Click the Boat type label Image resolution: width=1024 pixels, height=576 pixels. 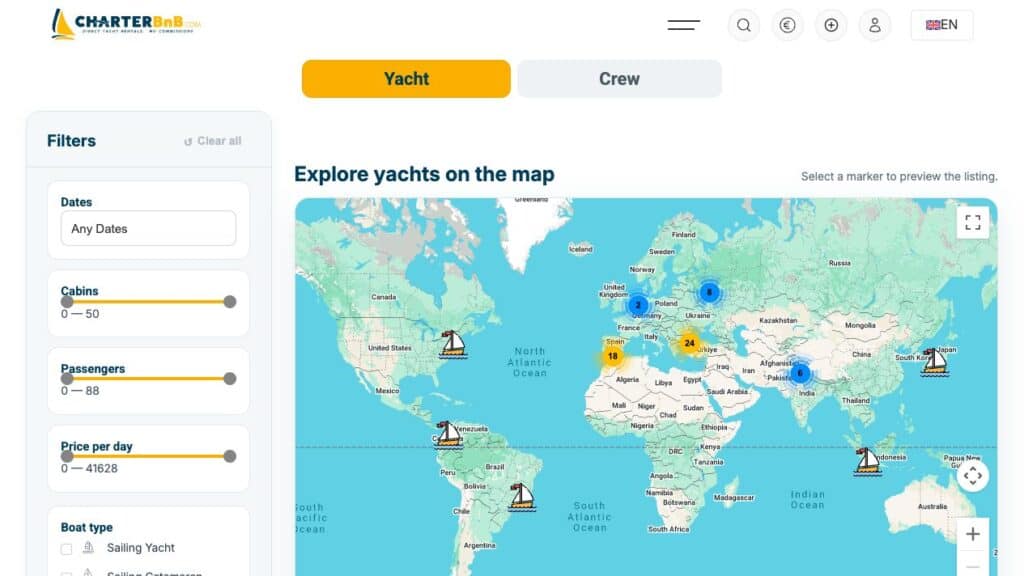(x=86, y=527)
